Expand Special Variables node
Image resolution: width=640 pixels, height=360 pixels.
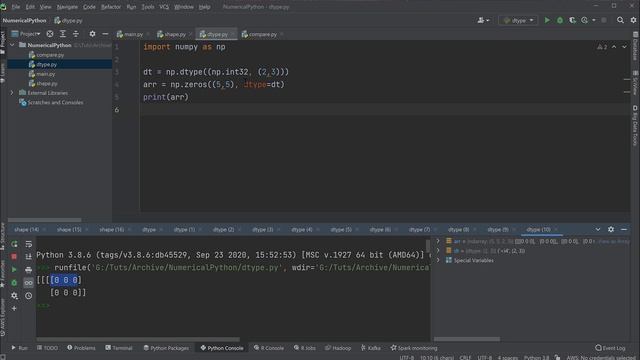coord(438,260)
